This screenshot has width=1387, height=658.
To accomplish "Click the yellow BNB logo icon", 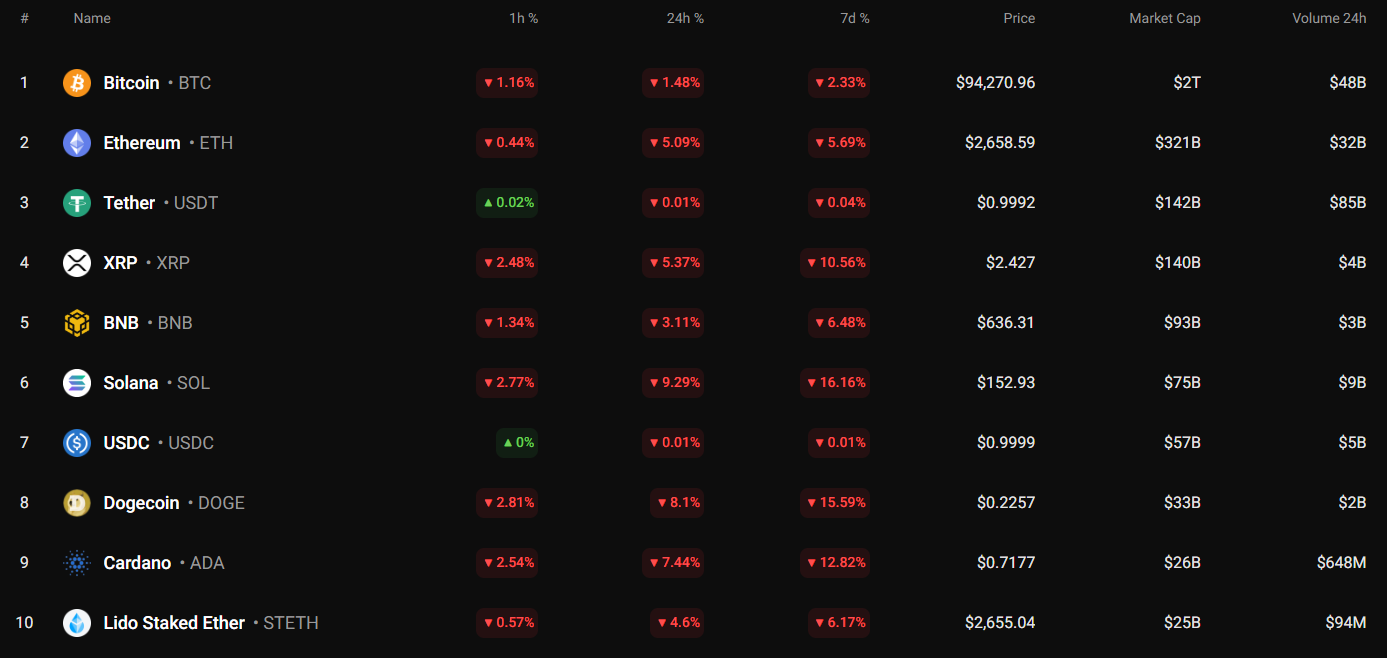I will pyautogui.click(x=77, y=323).
